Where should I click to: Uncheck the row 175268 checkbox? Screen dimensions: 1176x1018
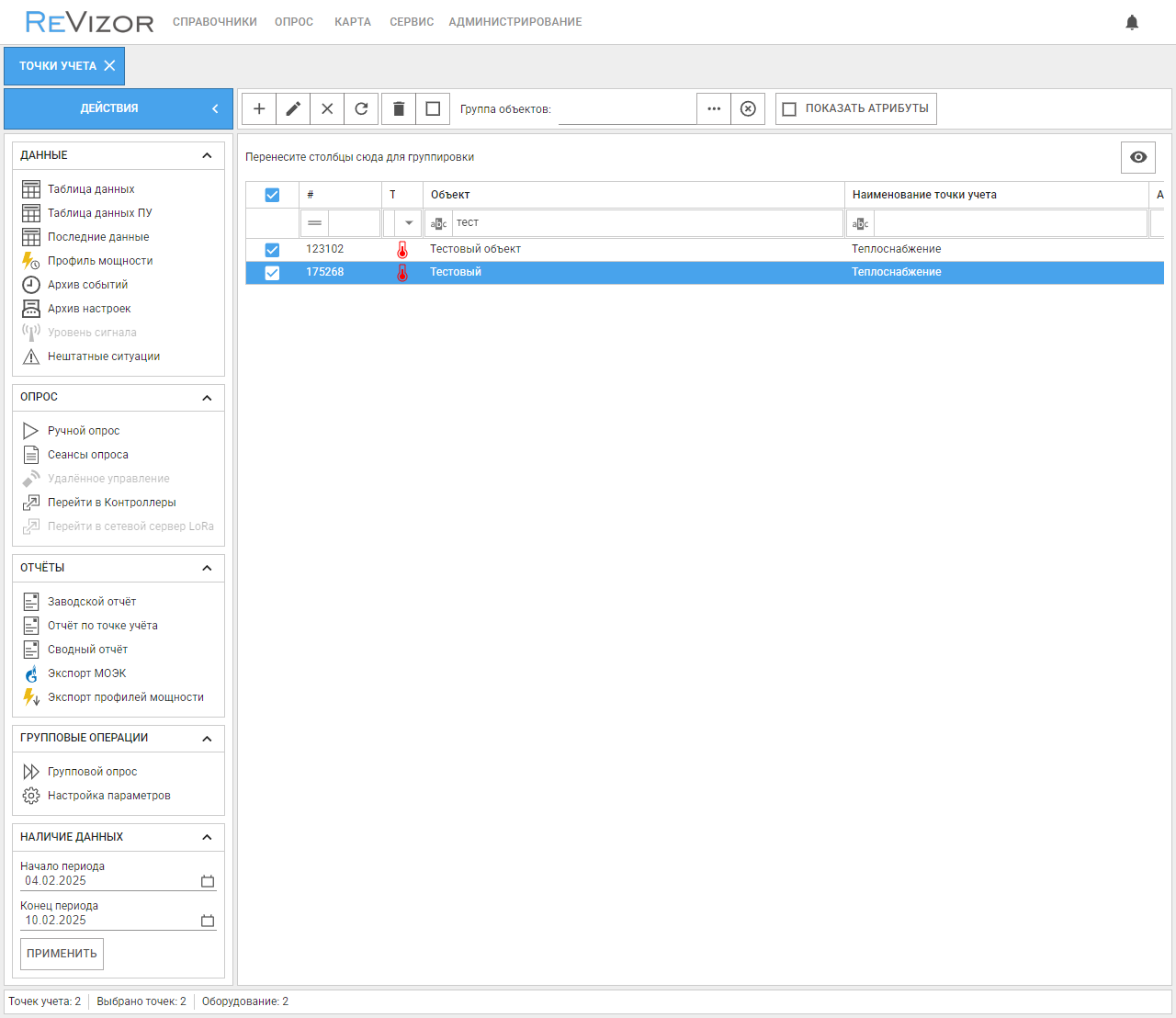pyautogui.click(x=272, y=273)
